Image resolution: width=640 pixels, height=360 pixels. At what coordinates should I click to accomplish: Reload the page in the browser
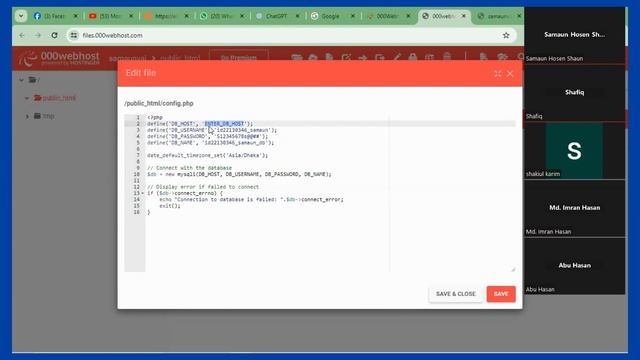click(x=54, y=36)
